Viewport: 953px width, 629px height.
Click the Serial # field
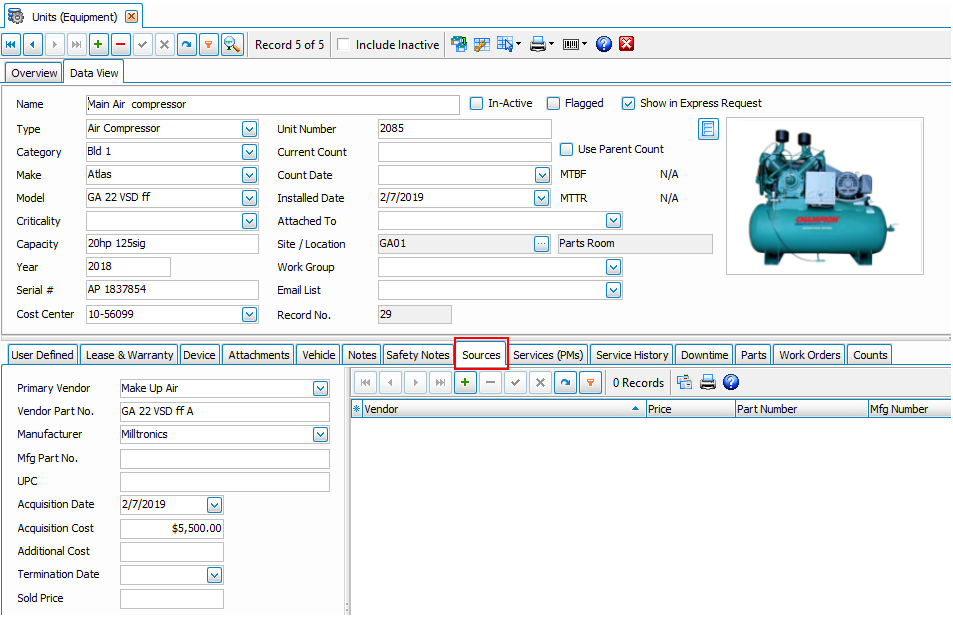point(172,290)
